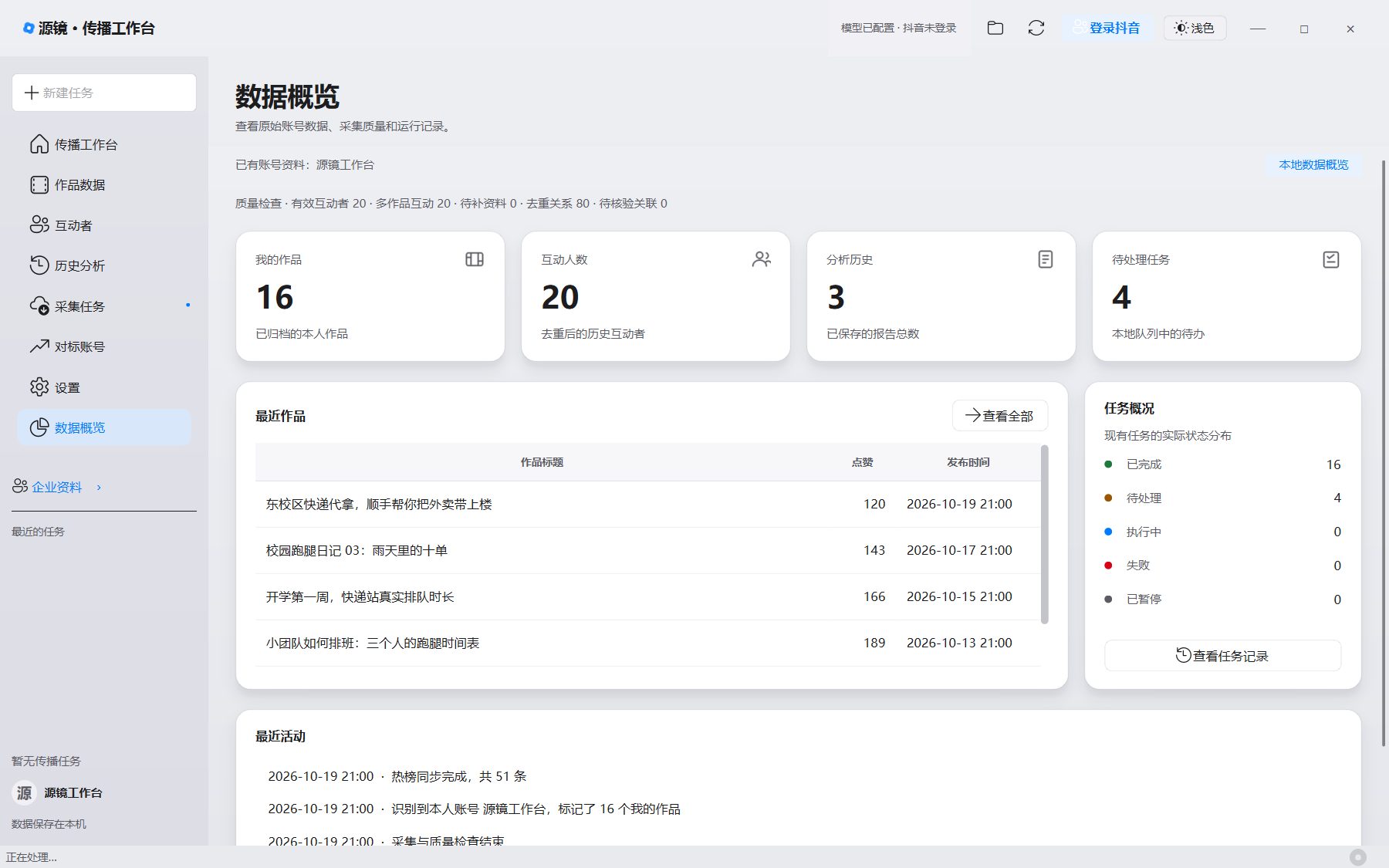Click the 源 avatar at sidebar bottom

pos(25,792)
